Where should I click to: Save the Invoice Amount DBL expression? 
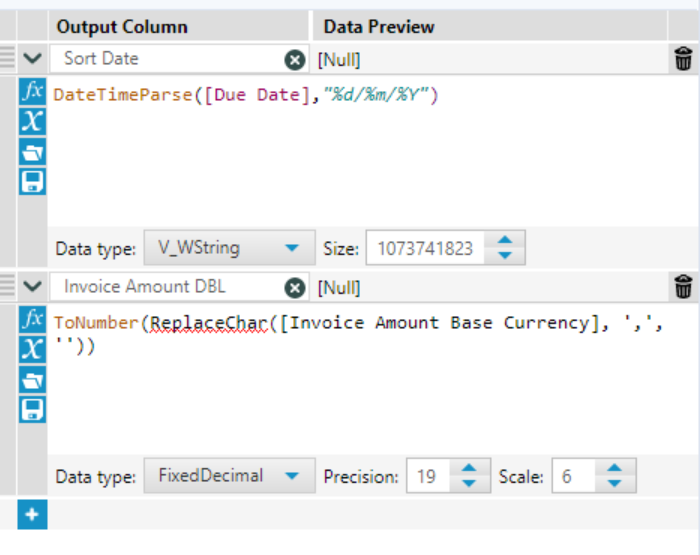tap(33, 409)
